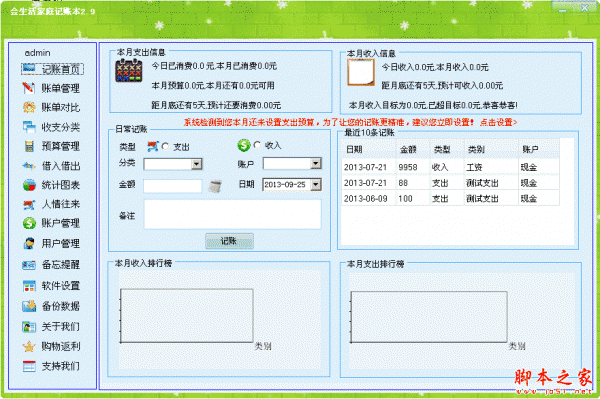Image resolution: width=600 pixels, height=399 pixels.
Task: Select the 收入 radio button
Action: [257, 145]
